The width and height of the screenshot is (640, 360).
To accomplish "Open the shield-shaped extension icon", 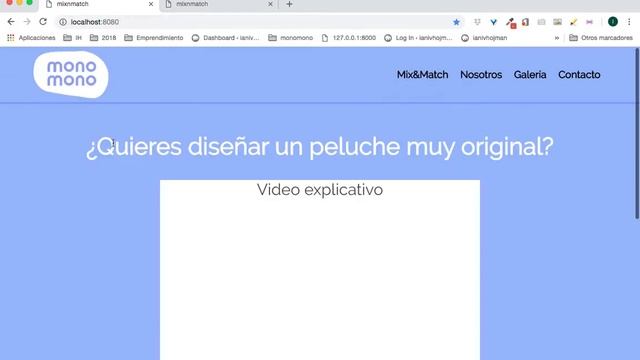I will point(477,22).
